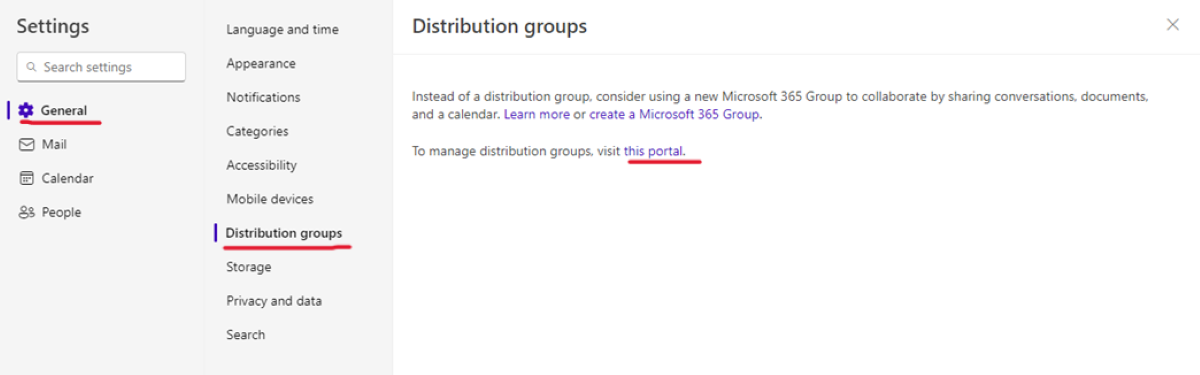Open Privacy and data settings

[274, 301]
